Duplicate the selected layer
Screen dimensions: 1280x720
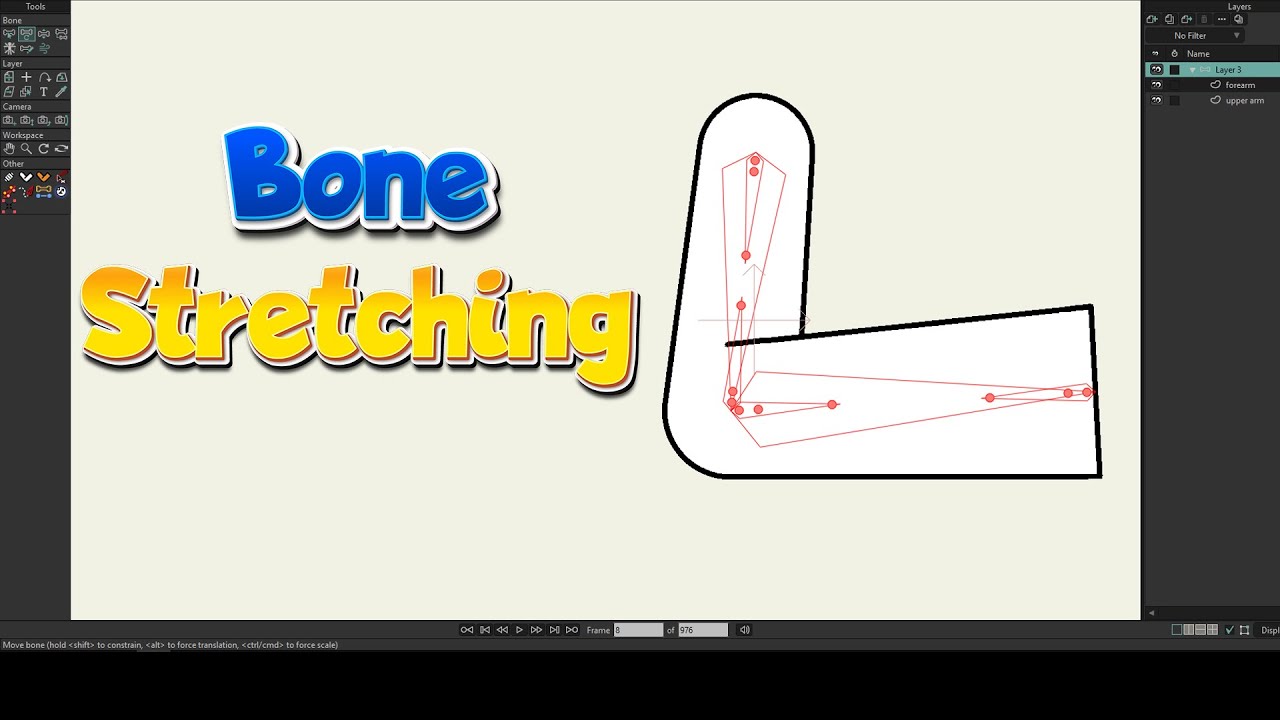[x=1170, y=19]
